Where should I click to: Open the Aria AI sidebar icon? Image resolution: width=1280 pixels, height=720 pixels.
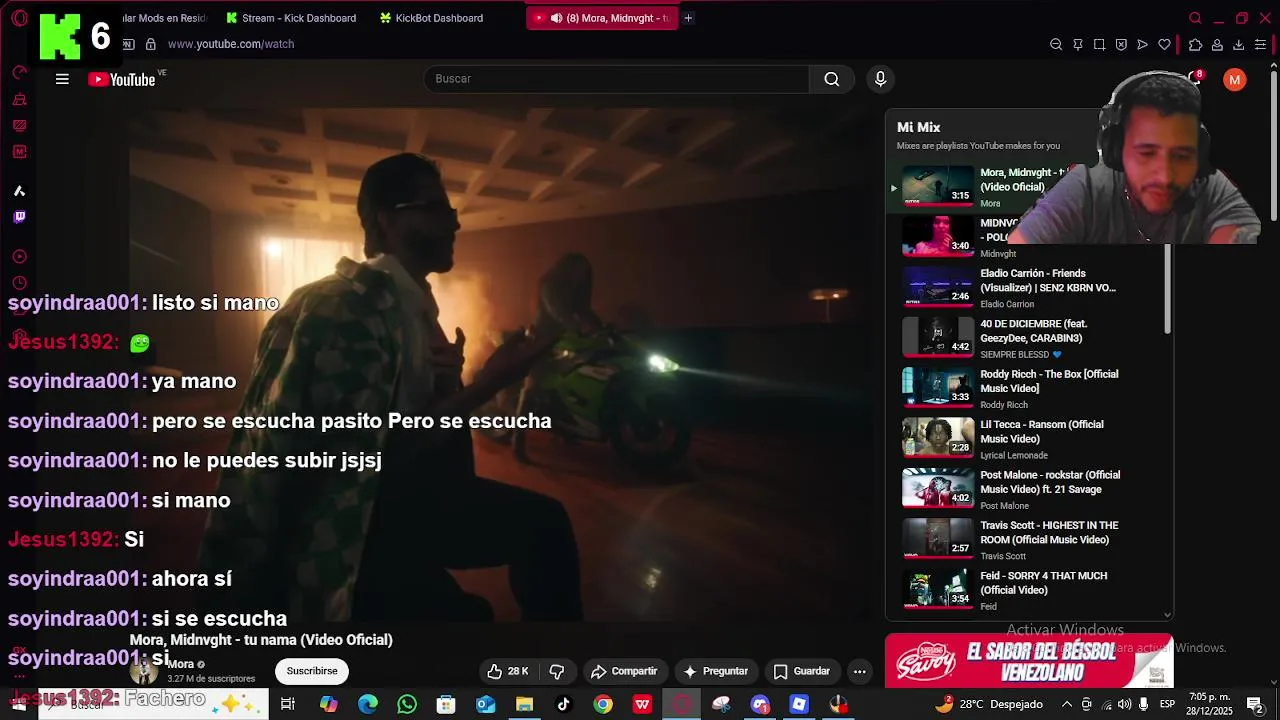[19, 191]
